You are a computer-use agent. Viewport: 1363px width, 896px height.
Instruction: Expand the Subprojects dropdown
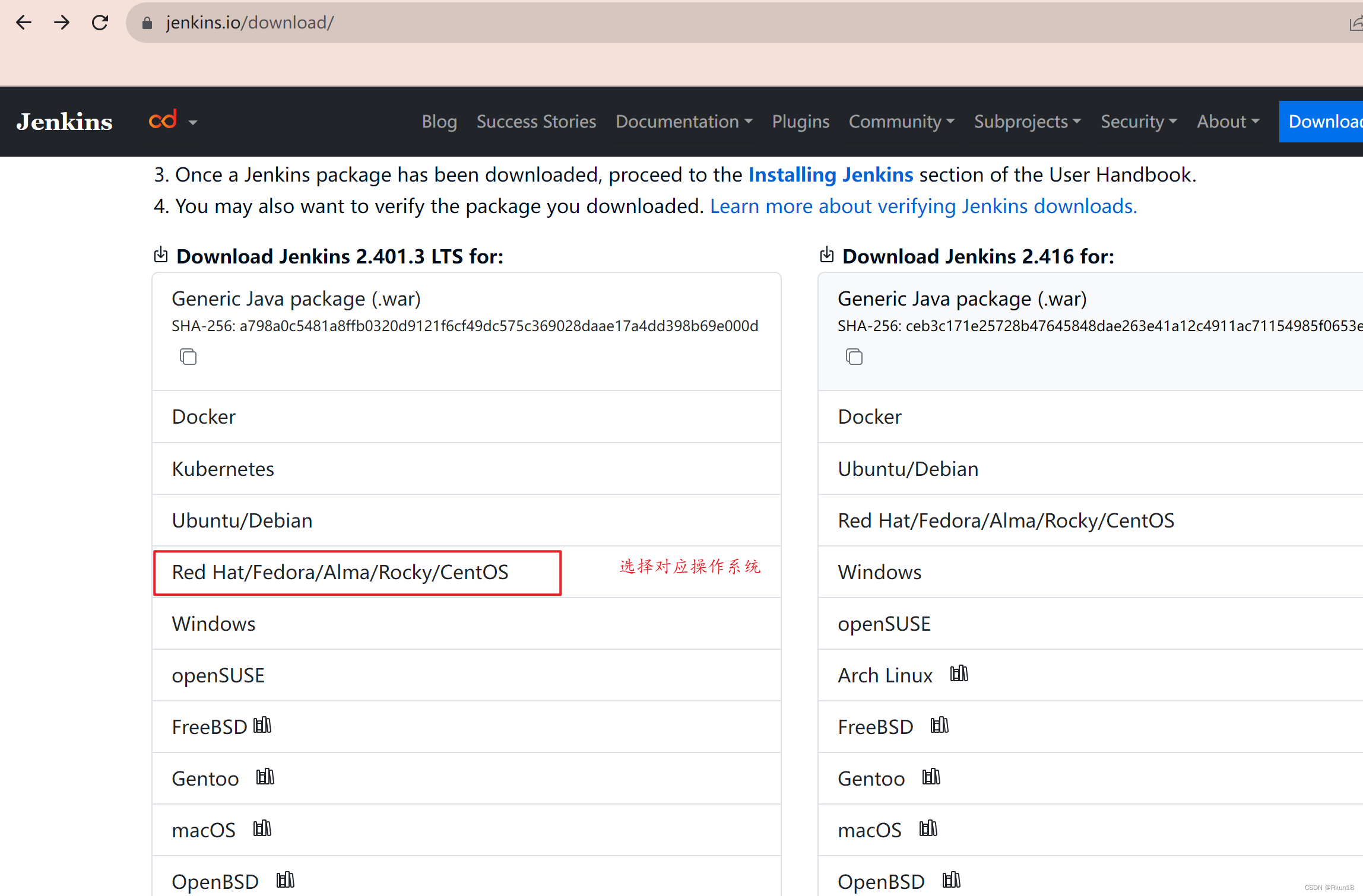(x=1028, y=122)
